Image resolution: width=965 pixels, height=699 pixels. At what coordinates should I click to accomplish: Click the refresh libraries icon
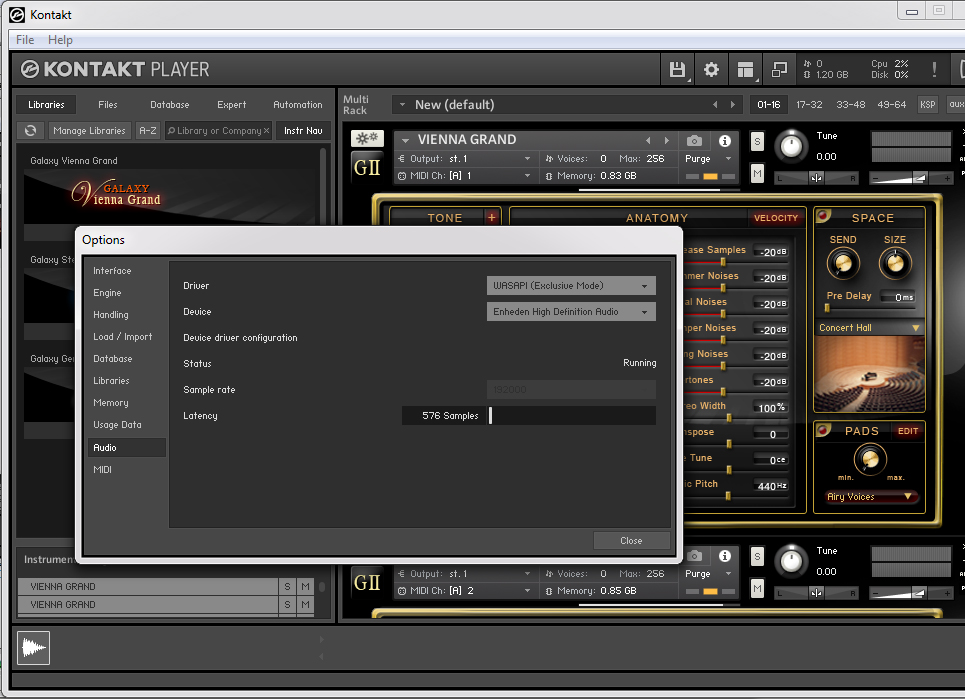(x=31, y=130)
